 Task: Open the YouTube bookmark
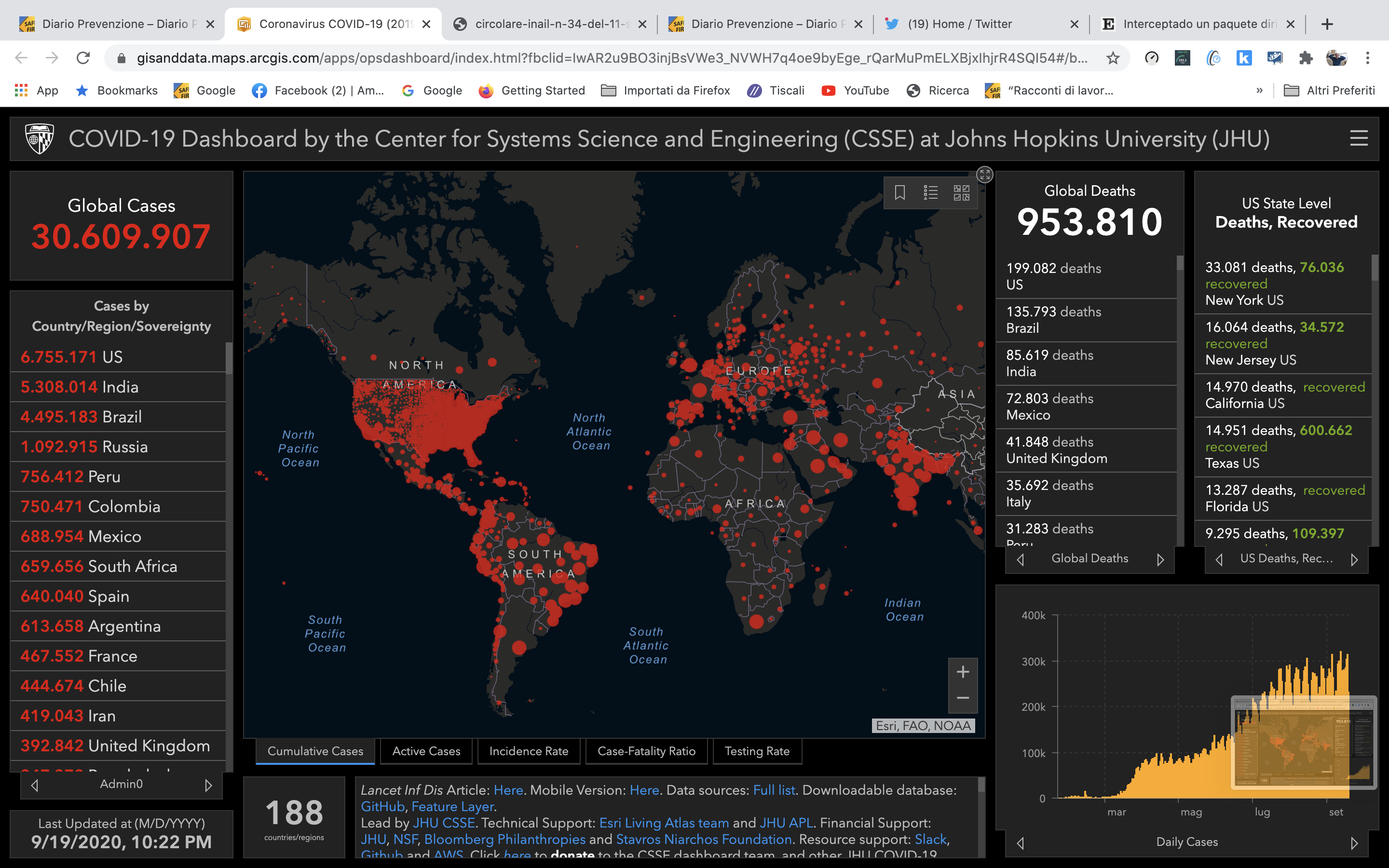click(855, 91)
